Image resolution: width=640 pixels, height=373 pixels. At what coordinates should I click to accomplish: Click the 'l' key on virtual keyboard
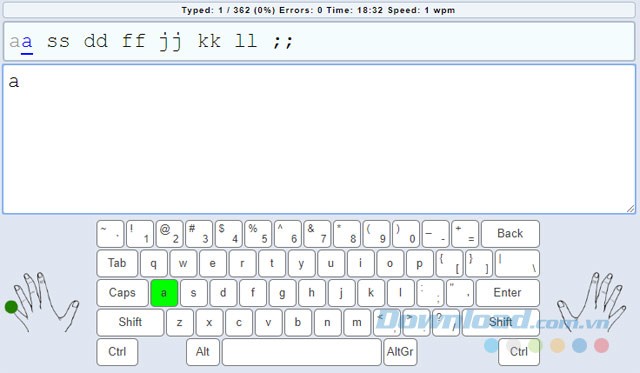[x=400, y=293]
